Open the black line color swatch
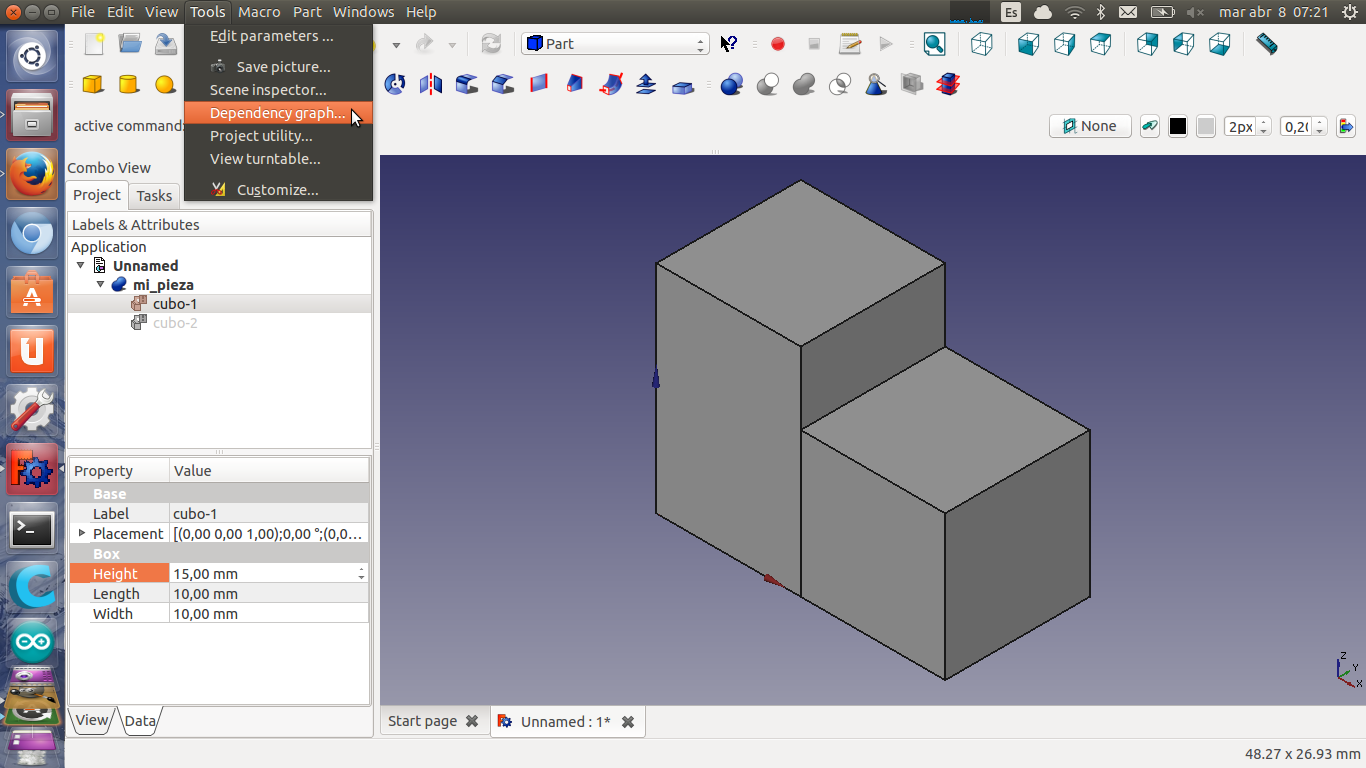The height and width of the screenshot is (768, 1366). point(1178,126)
